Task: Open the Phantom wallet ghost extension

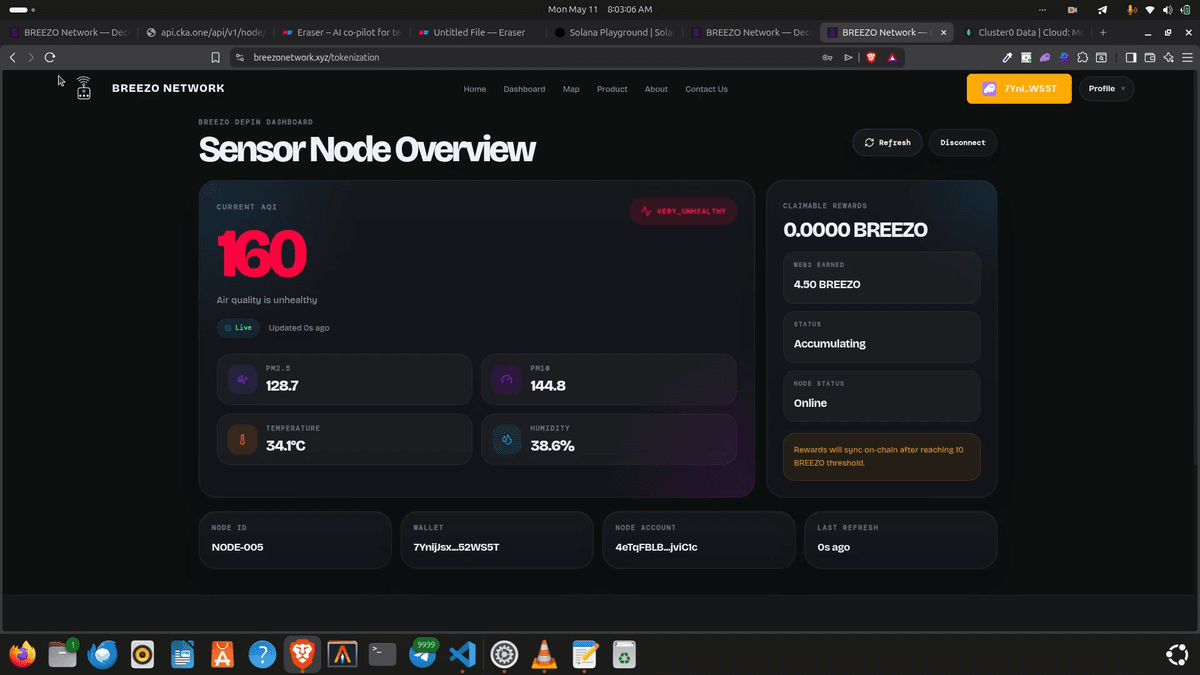Action: (1045, 58)
